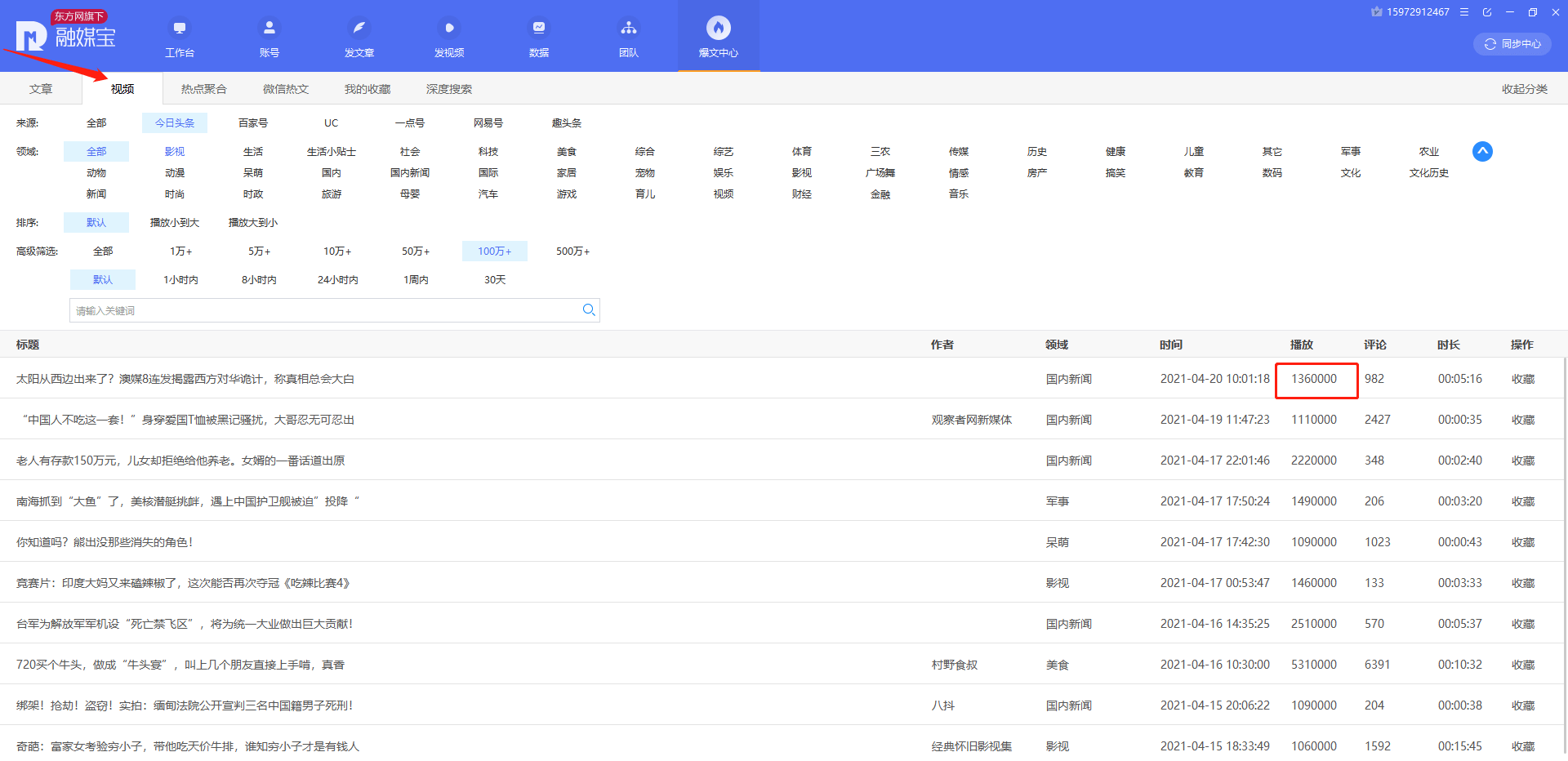Open the 数据 data icon
Viewport: 1568px width, 761px height.
point(539,28)
